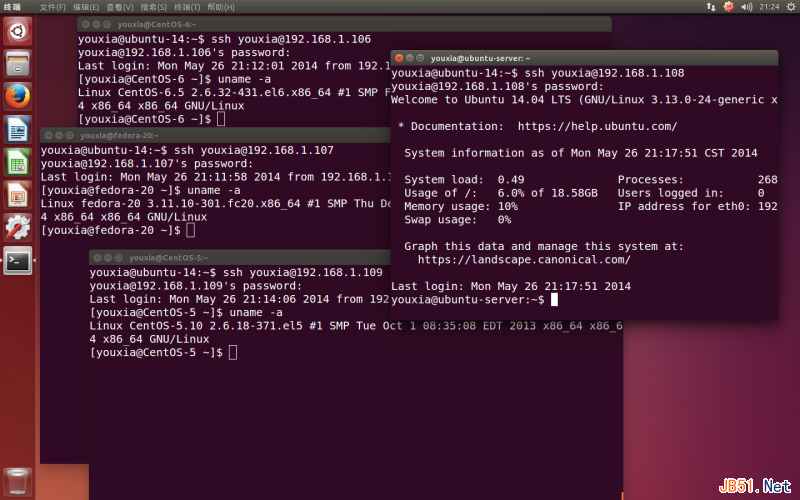
Task: Click 'Linux CentOS-6.5' uname output line
Action: tap(234, 92)
